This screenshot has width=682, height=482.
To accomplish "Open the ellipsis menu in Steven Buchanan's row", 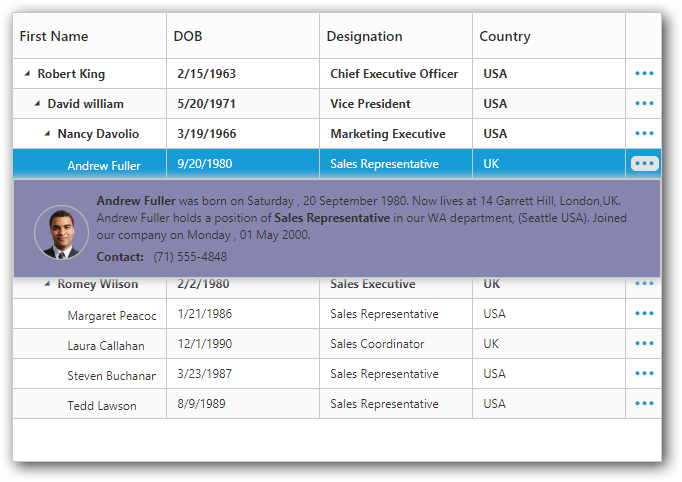I will click(x=644, y=373).
